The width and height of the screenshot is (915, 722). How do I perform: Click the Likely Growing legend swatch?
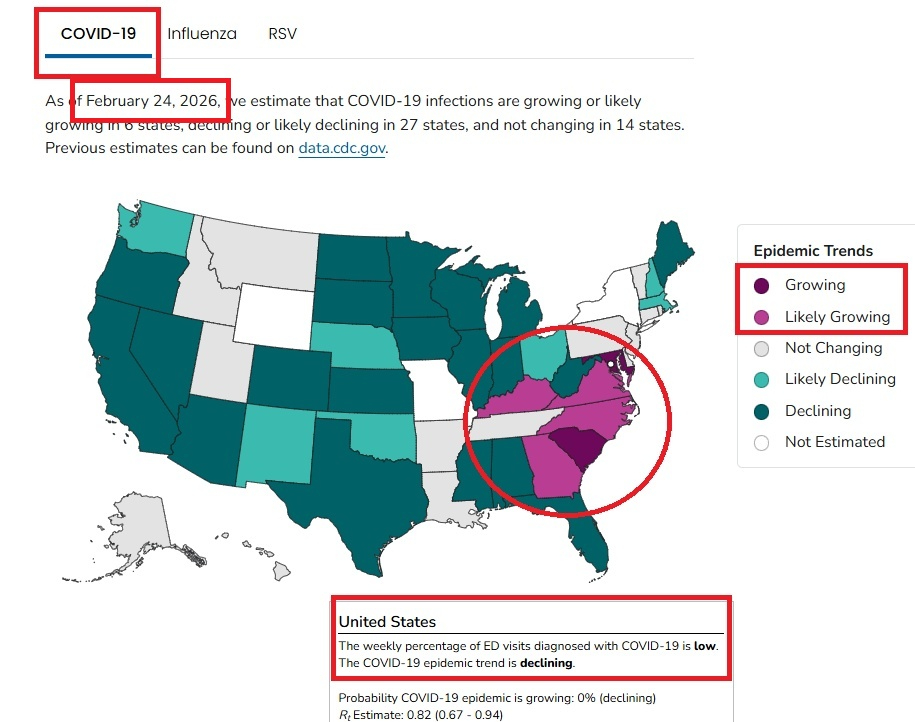tap(762, 317)
